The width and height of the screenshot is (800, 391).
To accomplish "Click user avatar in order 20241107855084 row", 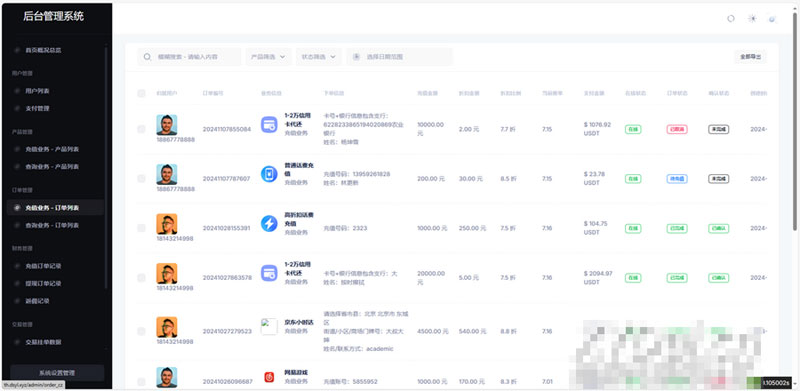I will point(167,125).
